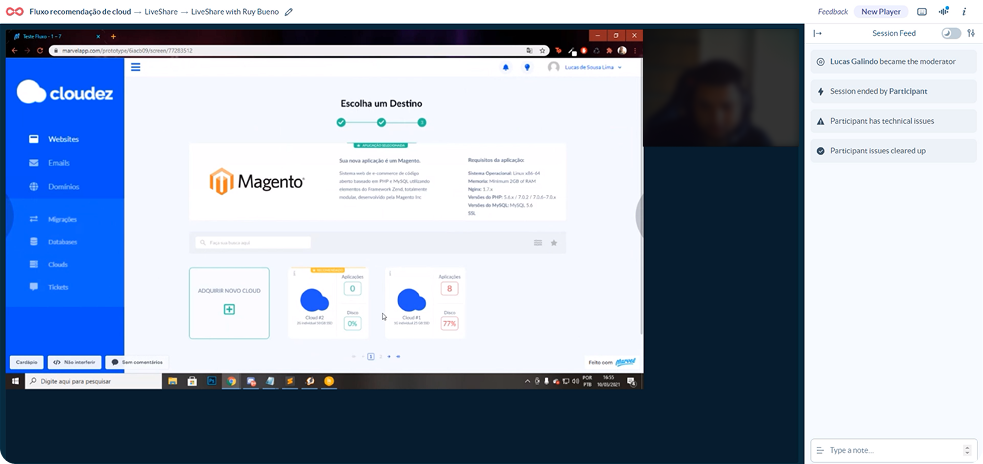
Task: Click the Feito com Marvel badge
Action: (612, 362)
